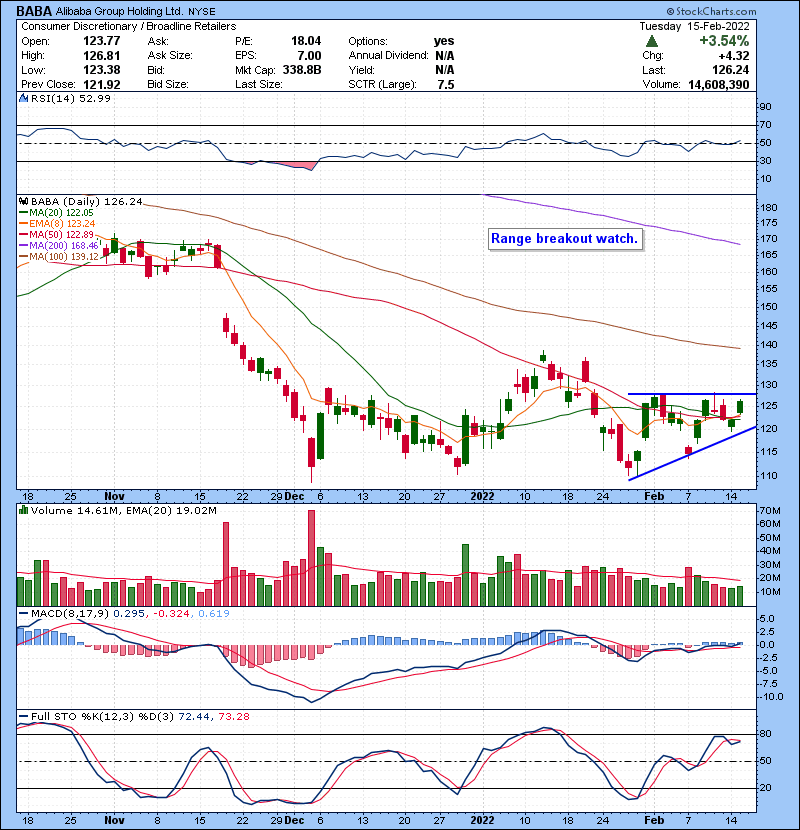800x830 pixels.
Task: Click the MACD axis label -10.0
Action: 770,697
